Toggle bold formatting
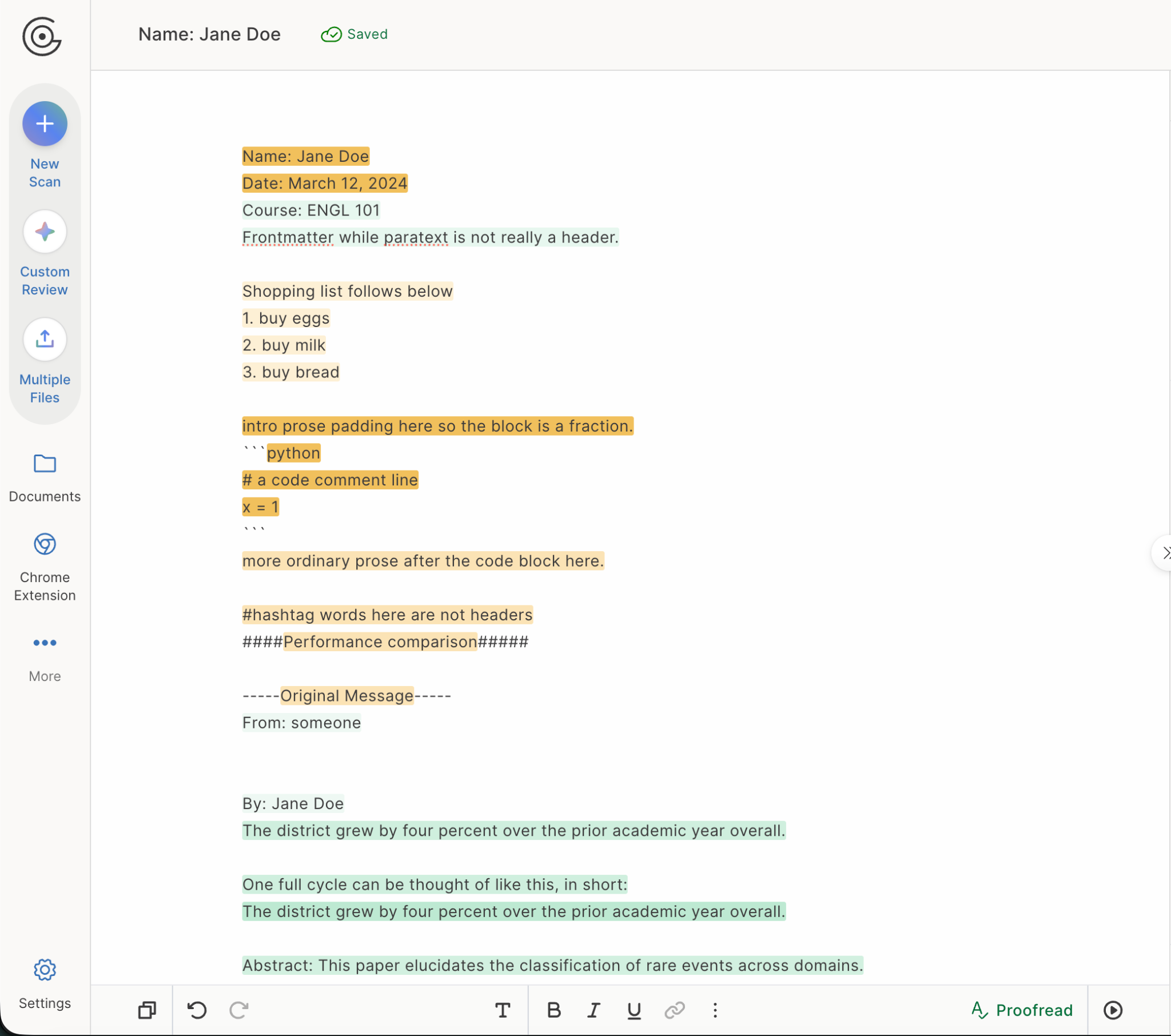 point(554,1010)
